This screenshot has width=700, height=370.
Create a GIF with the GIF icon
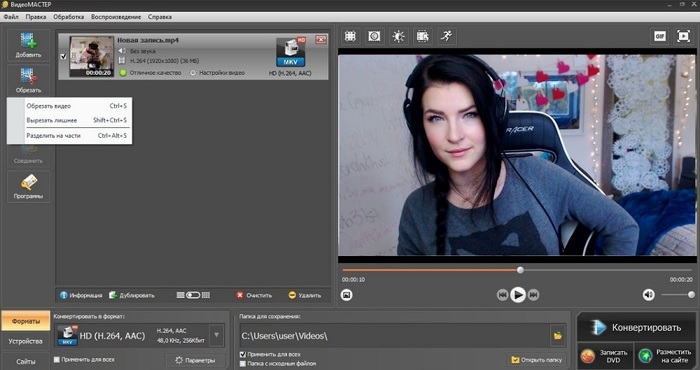660,36
